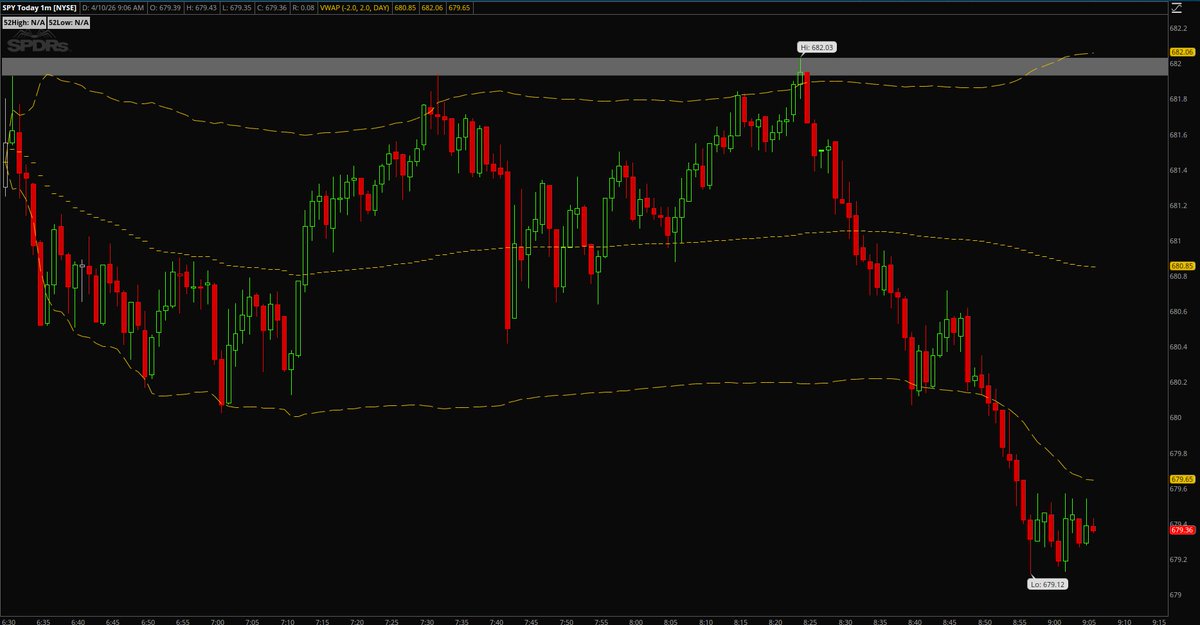Click the R: 0.08 range value
This screenshot has height=625, width=1200.
pyautogui.click(x=303, y=8)
